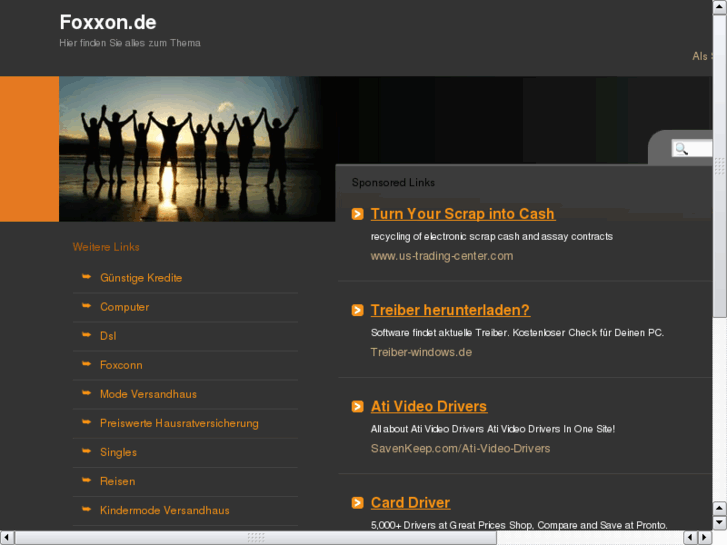Open the Günstige Kredite link

point(141,278)
